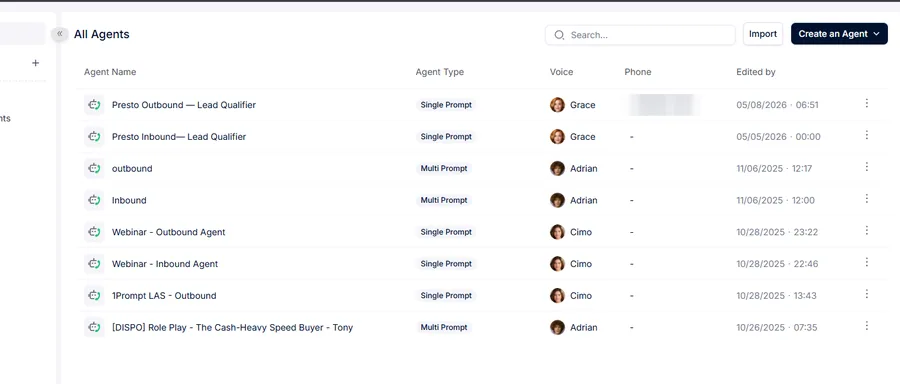Open the Presto Inbound— Lead Qualifier agent
The image size is (900, 384).
pyautogui.click(x=179, y=137)
